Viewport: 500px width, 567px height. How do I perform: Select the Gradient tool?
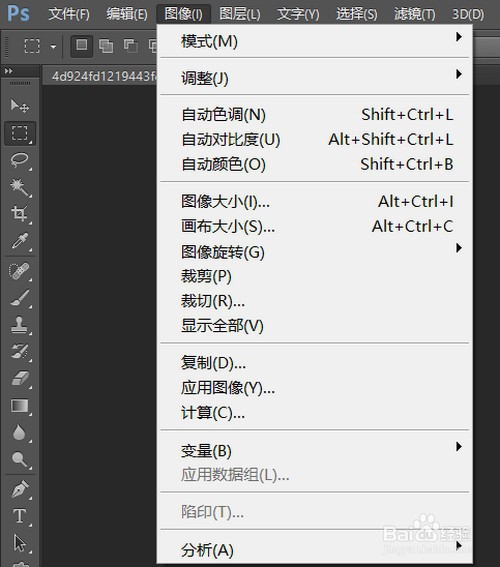20,406
